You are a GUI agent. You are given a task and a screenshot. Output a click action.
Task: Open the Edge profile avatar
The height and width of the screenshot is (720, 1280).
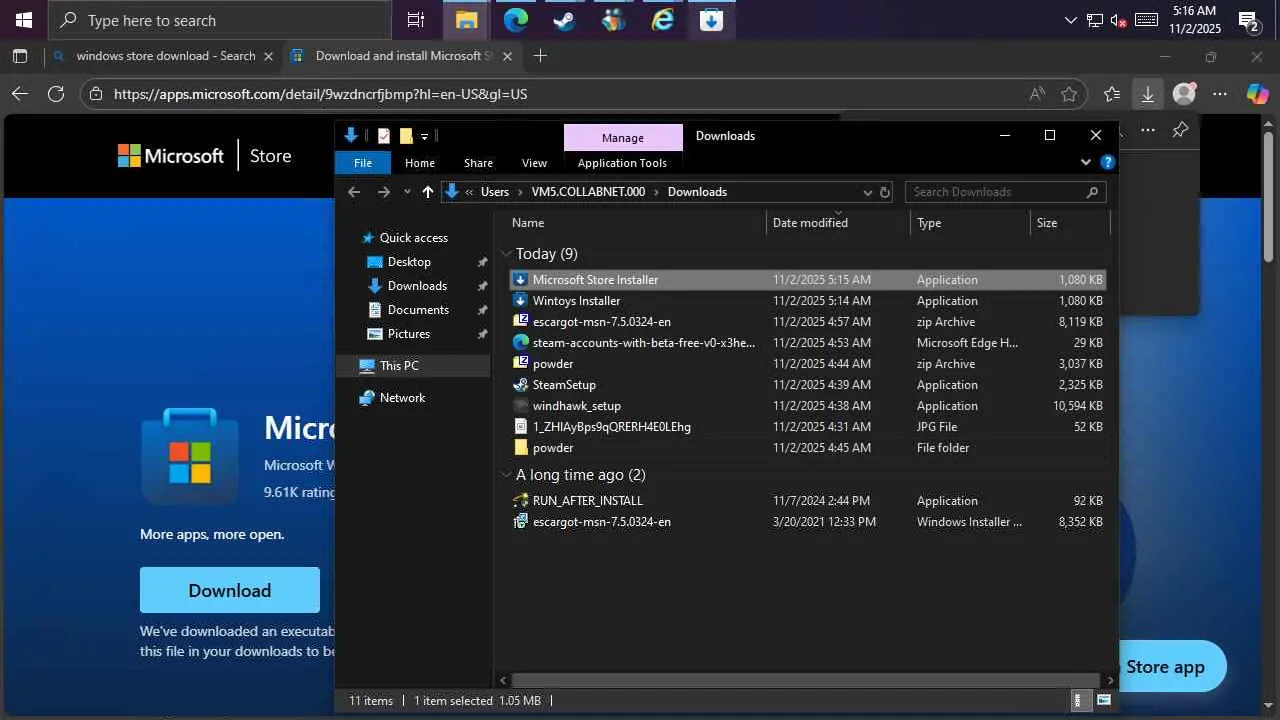tap(1184, 94)
